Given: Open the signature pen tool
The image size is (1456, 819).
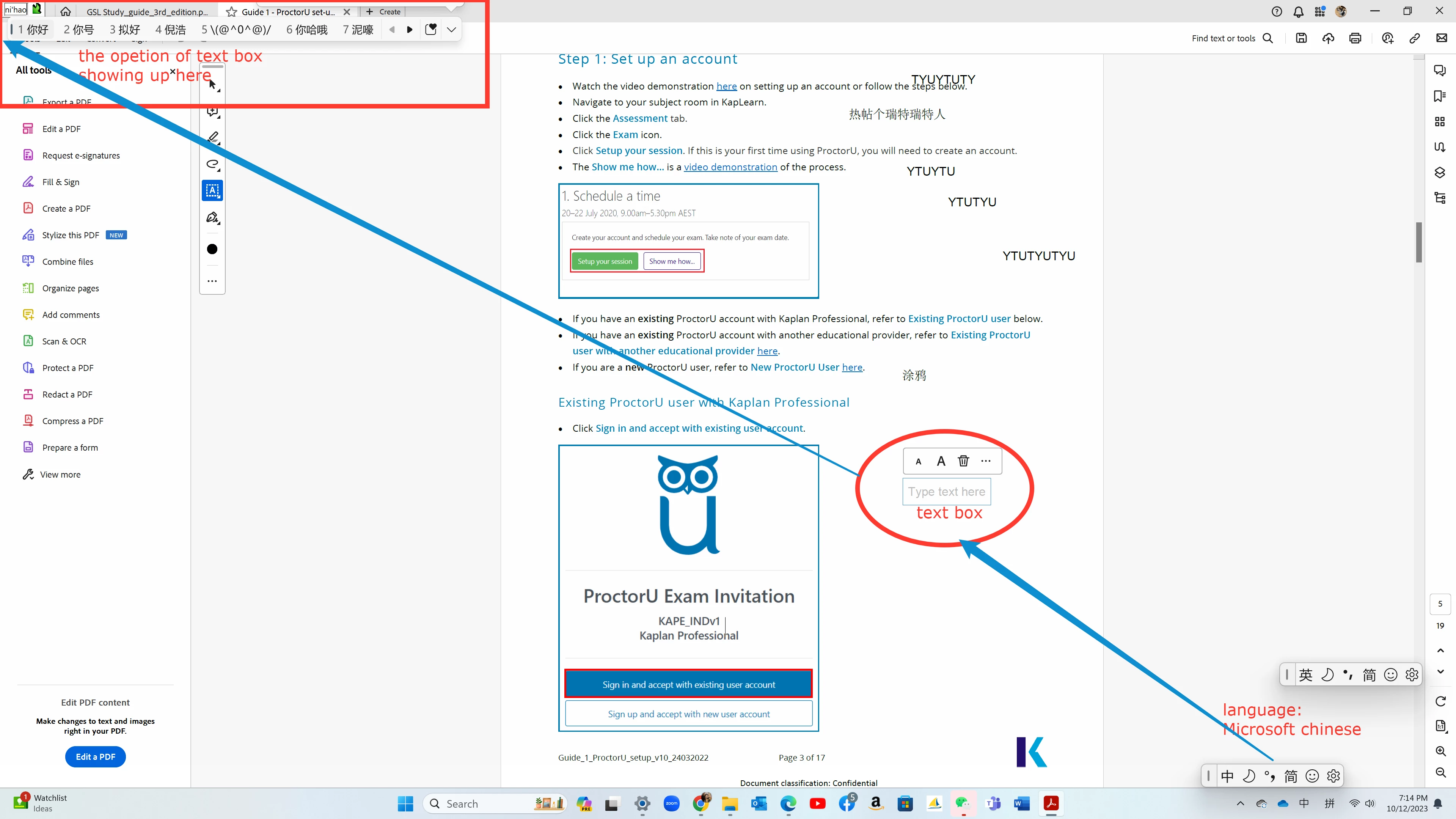Looking at the screenshot, I should [212, 218].
